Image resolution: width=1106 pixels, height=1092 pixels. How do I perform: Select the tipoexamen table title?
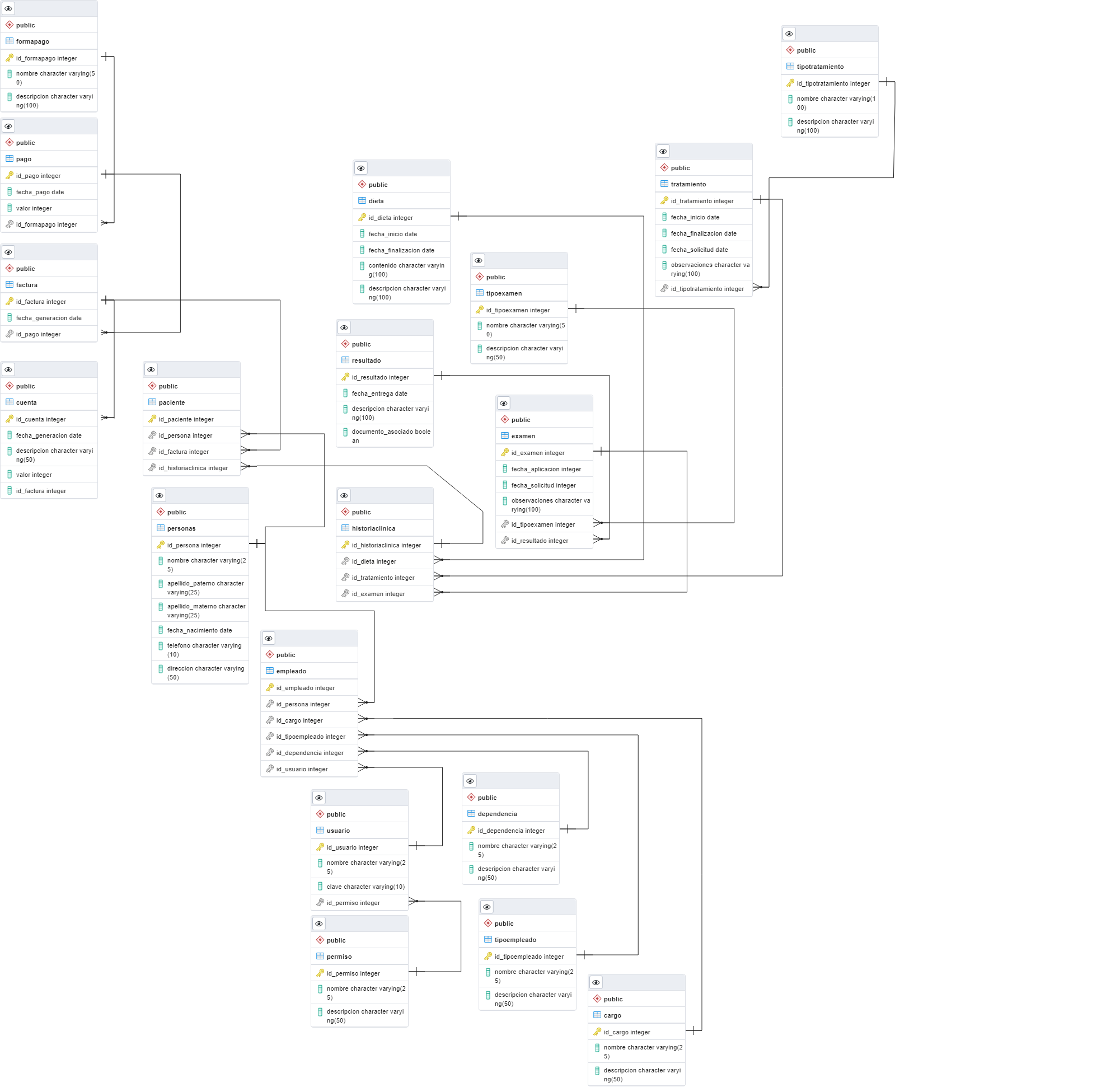tap(504, 293)
